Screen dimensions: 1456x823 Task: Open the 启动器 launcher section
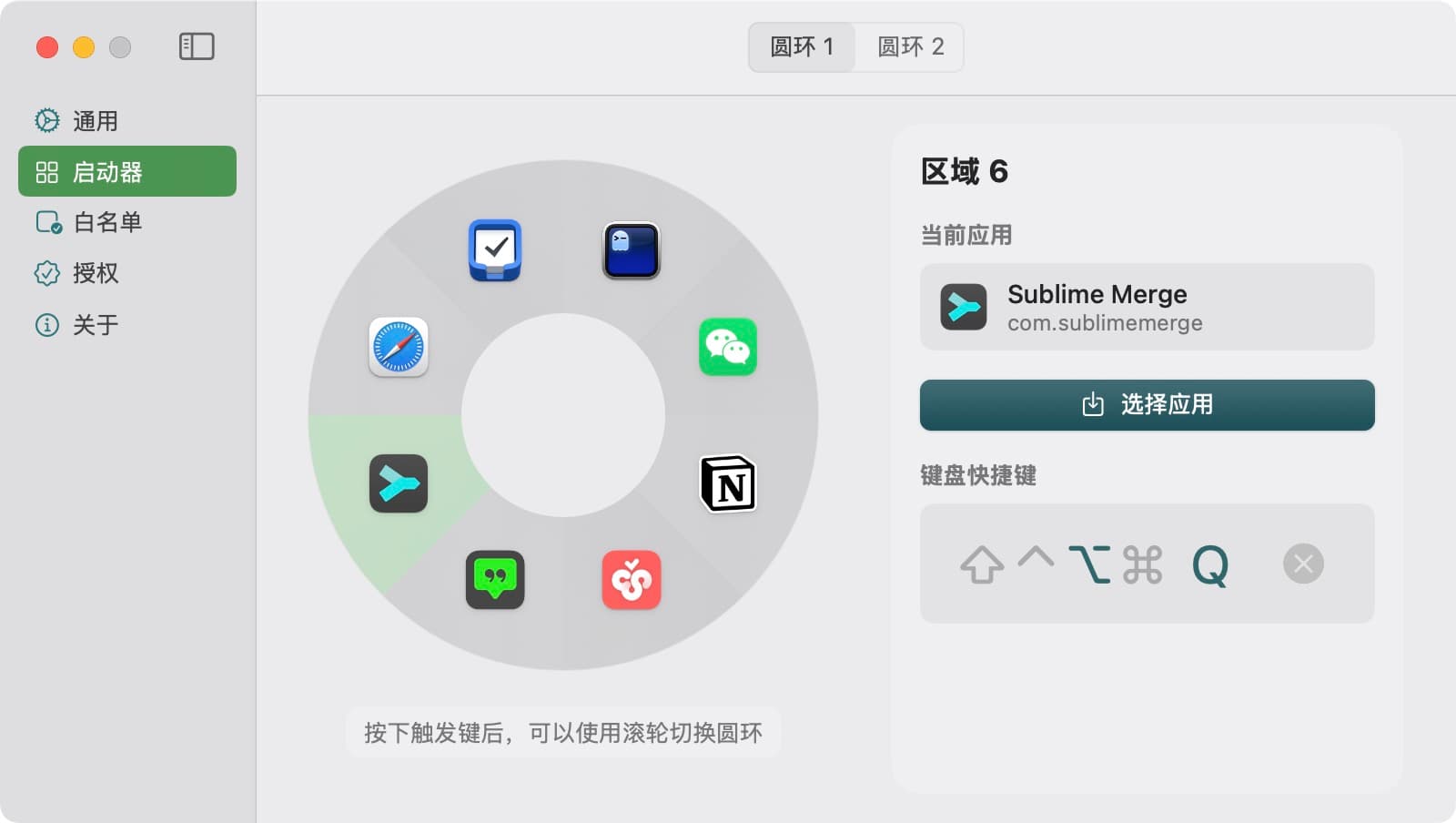(x=127, y=171)
